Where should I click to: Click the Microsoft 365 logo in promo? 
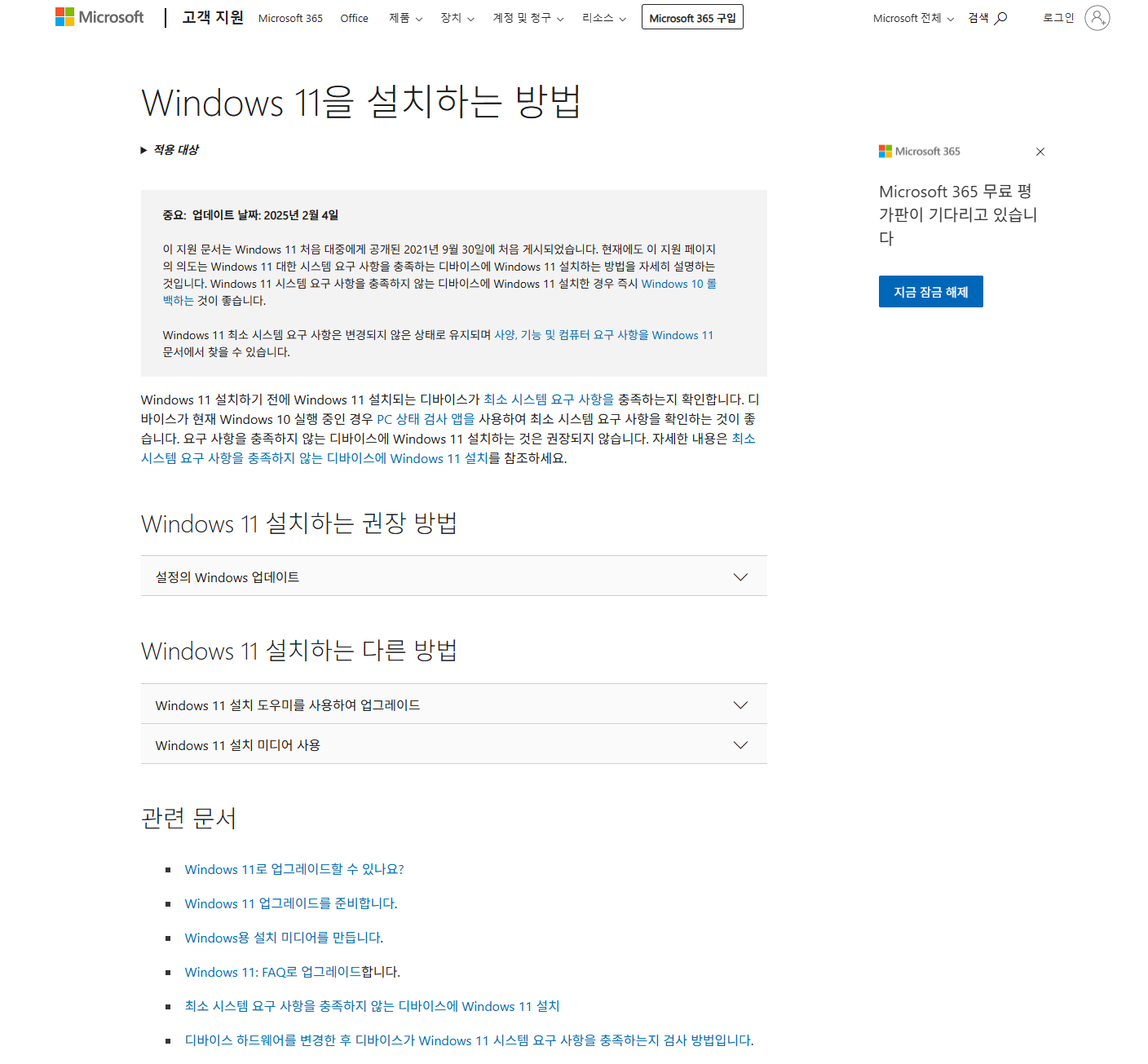click(920, 152)
